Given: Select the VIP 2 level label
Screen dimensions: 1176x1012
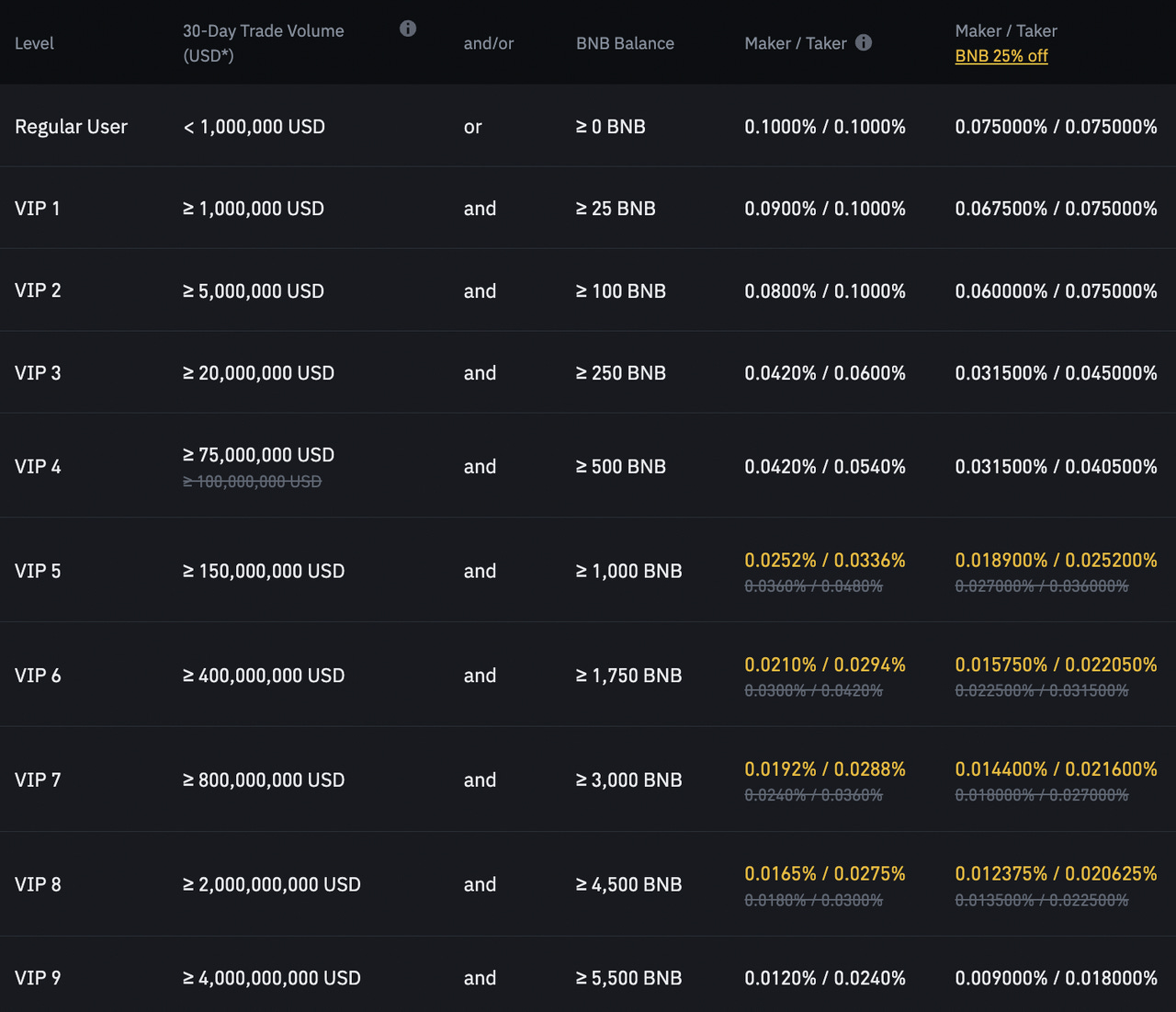Looking at the screenshot, I should point(38,290).
